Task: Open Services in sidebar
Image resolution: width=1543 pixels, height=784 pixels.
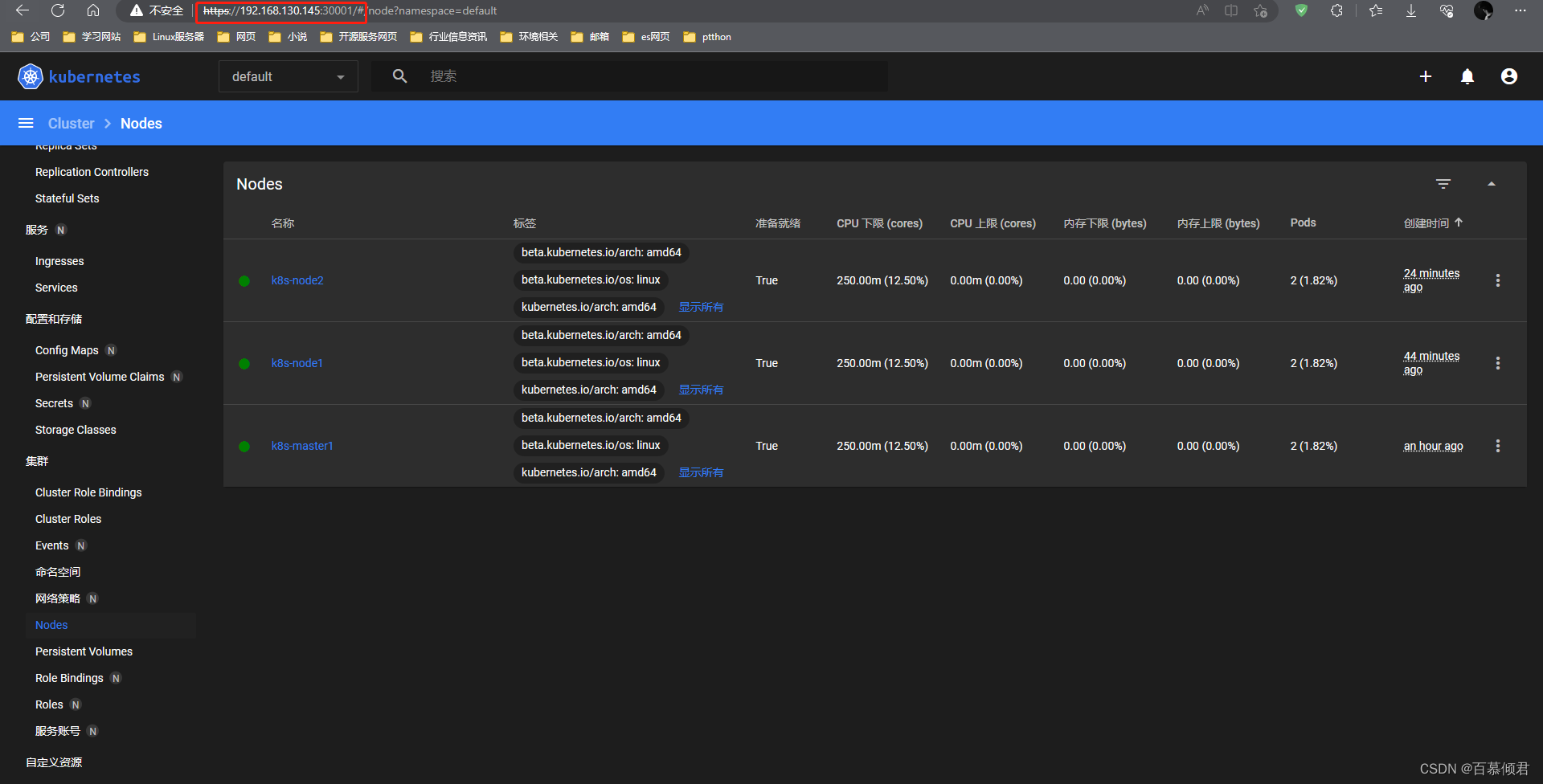Action: 56,288
